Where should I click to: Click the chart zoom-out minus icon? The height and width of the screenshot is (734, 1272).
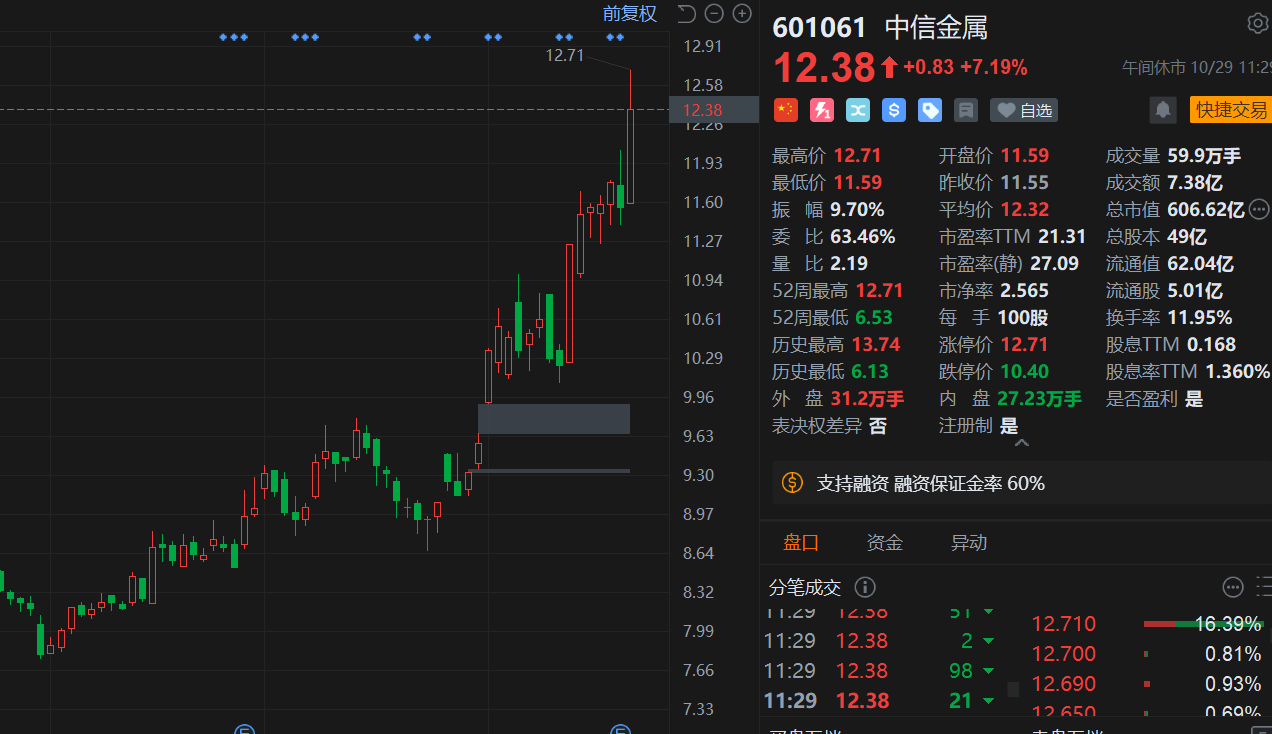tap(713, 13)
